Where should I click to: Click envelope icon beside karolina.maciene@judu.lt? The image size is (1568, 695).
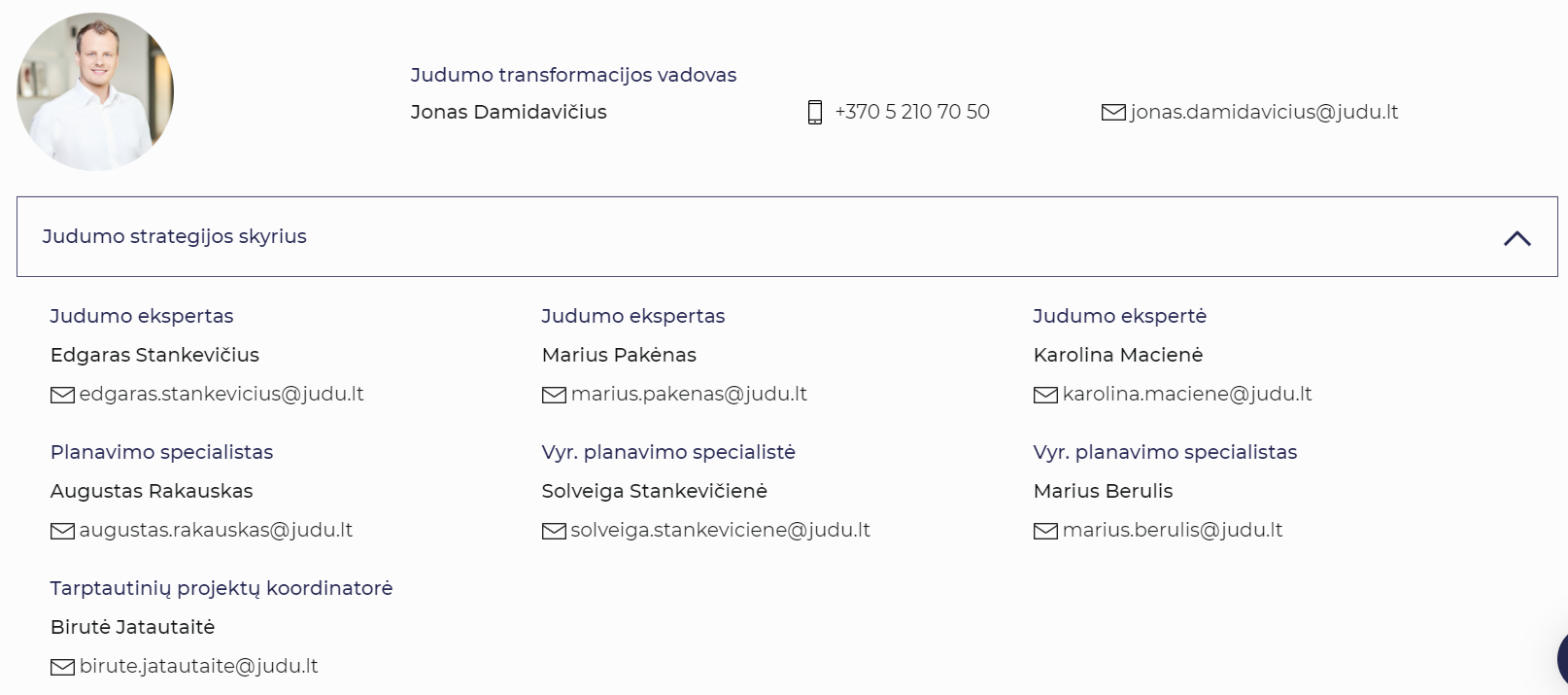(x=1045, y=395)
